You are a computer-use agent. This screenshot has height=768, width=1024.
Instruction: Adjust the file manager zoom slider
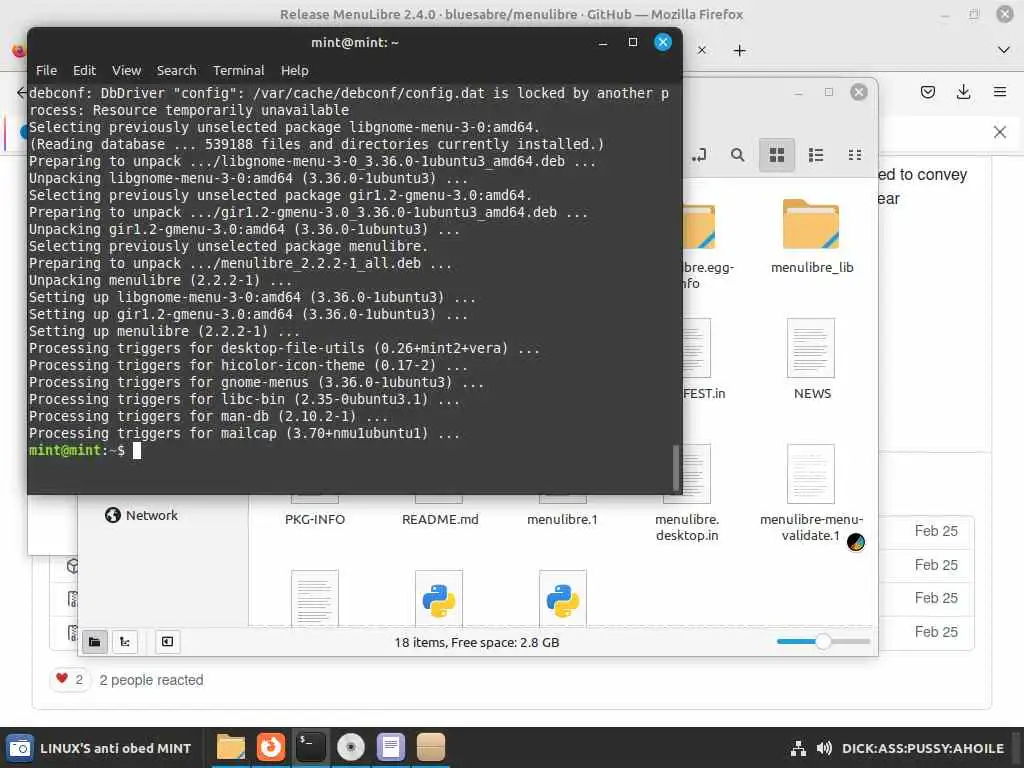coord(823,642)
